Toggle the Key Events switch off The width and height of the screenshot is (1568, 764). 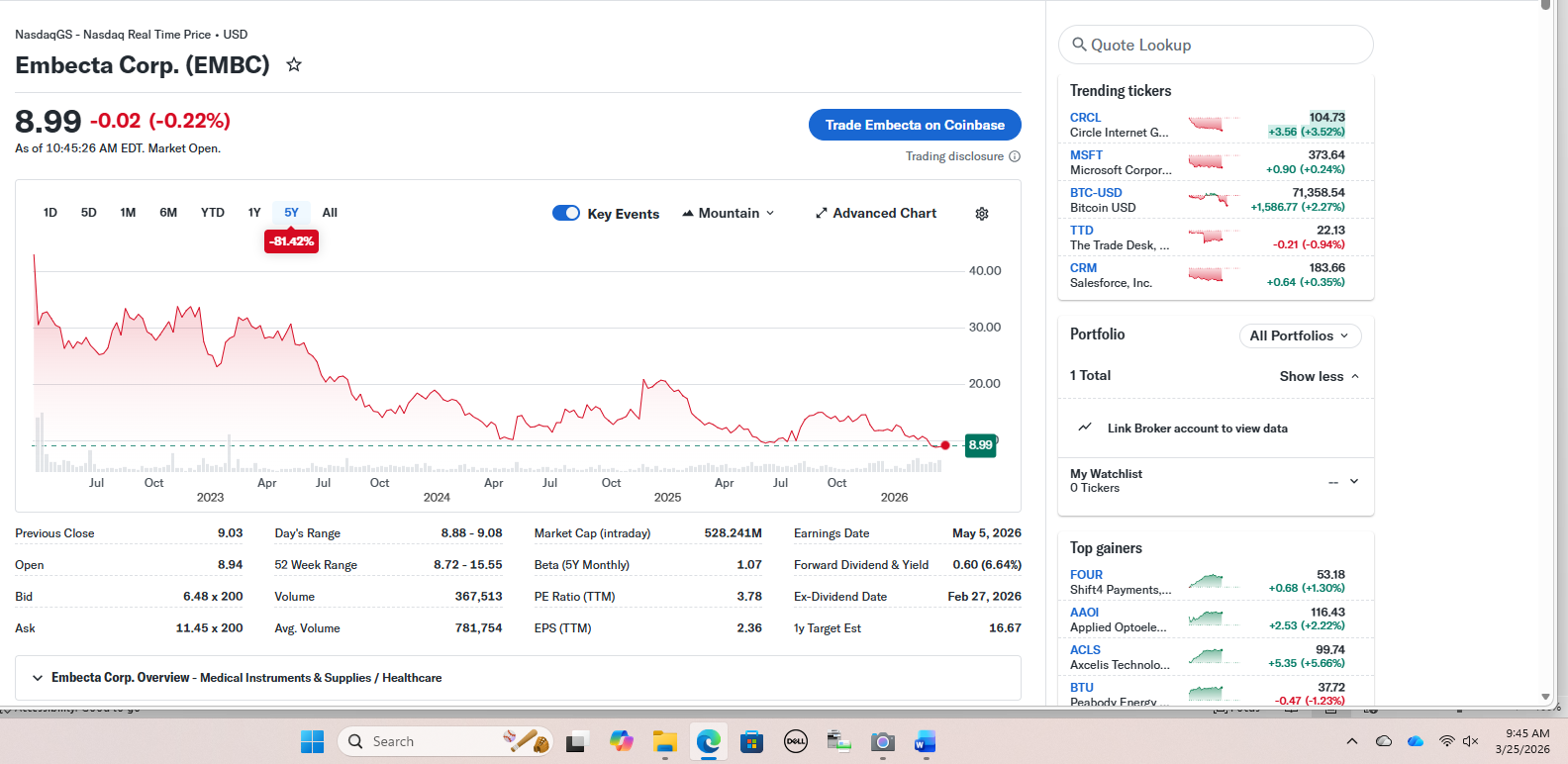566,213
